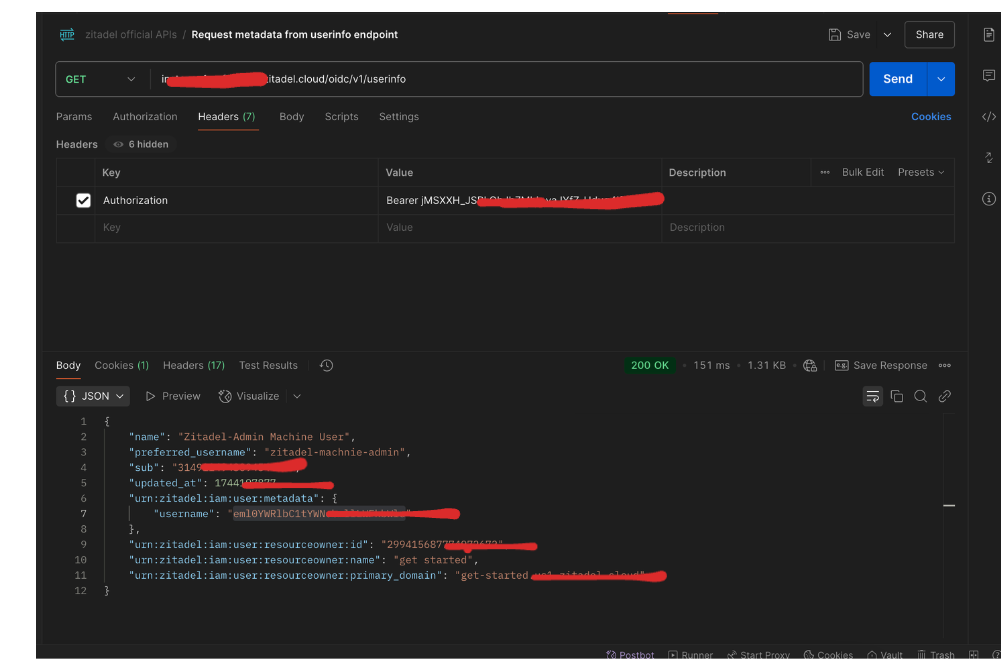This screenshot has height=670, width=1006.
Task: Click the response link icon
Action: pyautogui.click(x=944, y=397)
